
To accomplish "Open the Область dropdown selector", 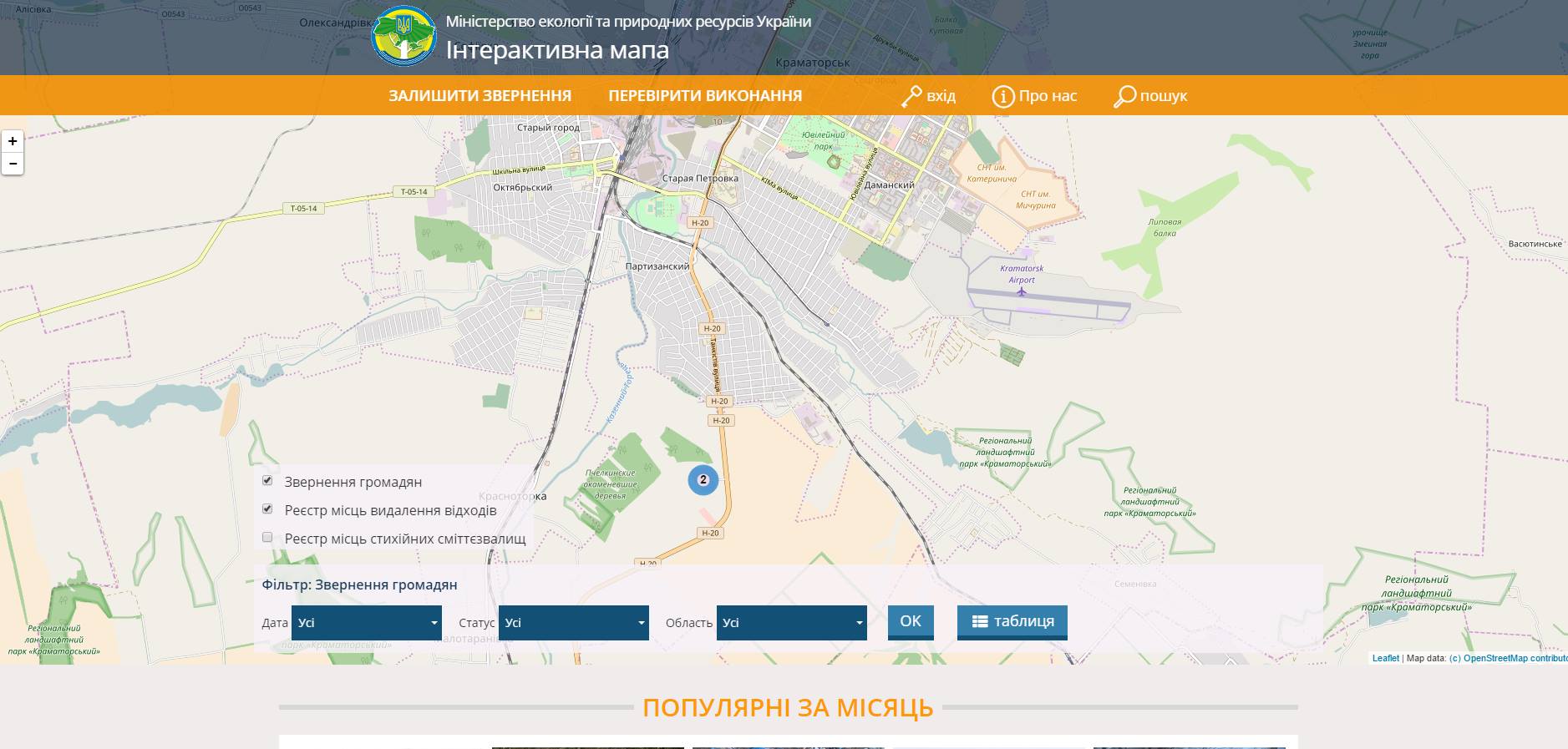I will click(x=792, y=623).
